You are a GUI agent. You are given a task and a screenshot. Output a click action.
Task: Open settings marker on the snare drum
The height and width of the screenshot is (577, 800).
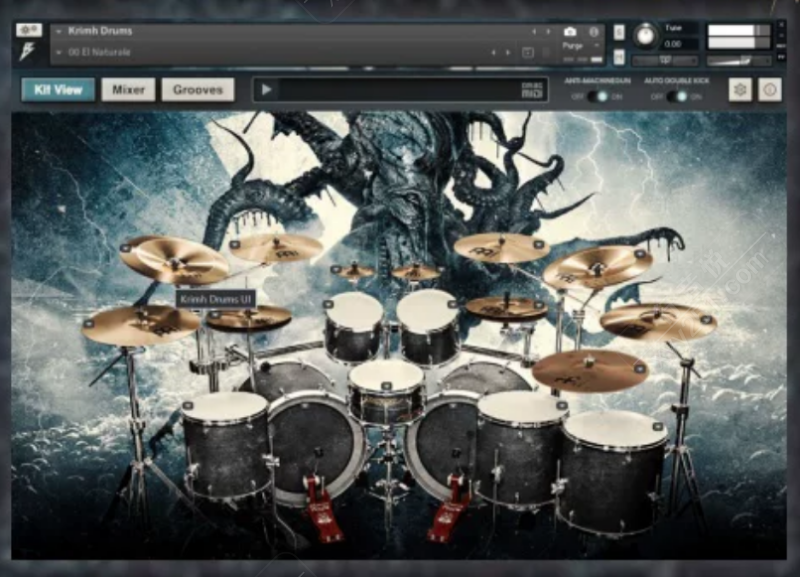[386, 386]
